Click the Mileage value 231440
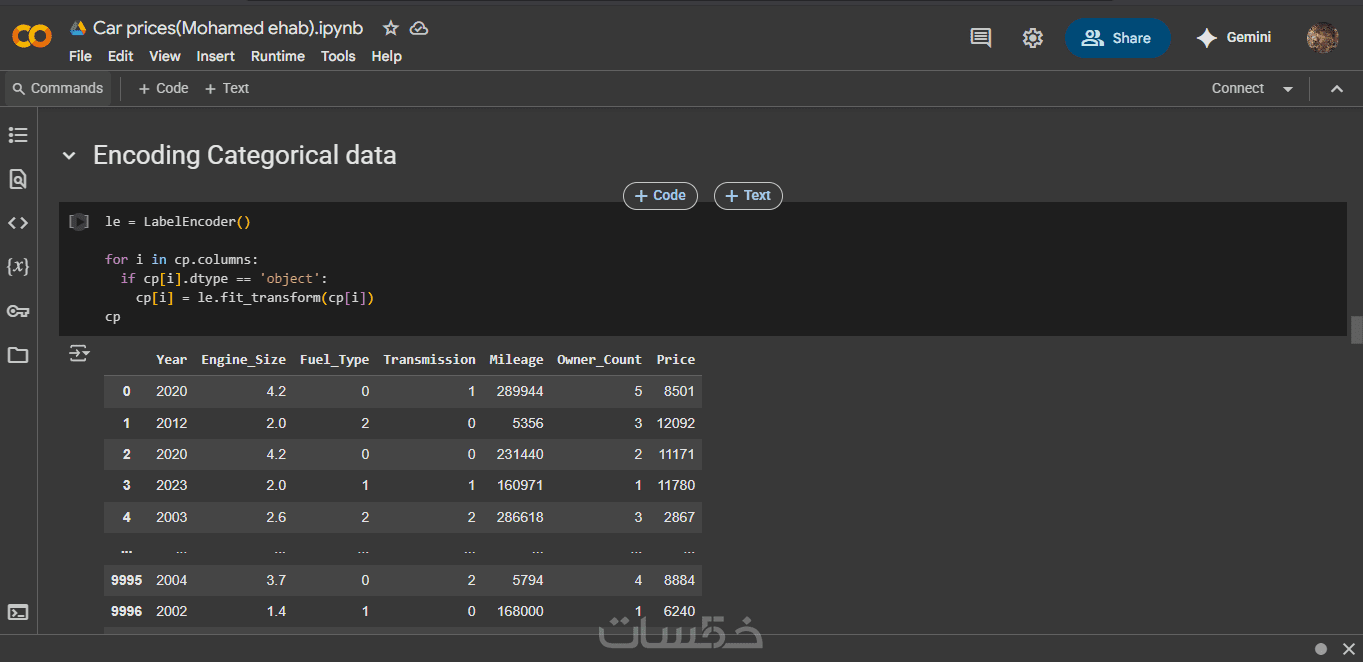 click(520, 454)
